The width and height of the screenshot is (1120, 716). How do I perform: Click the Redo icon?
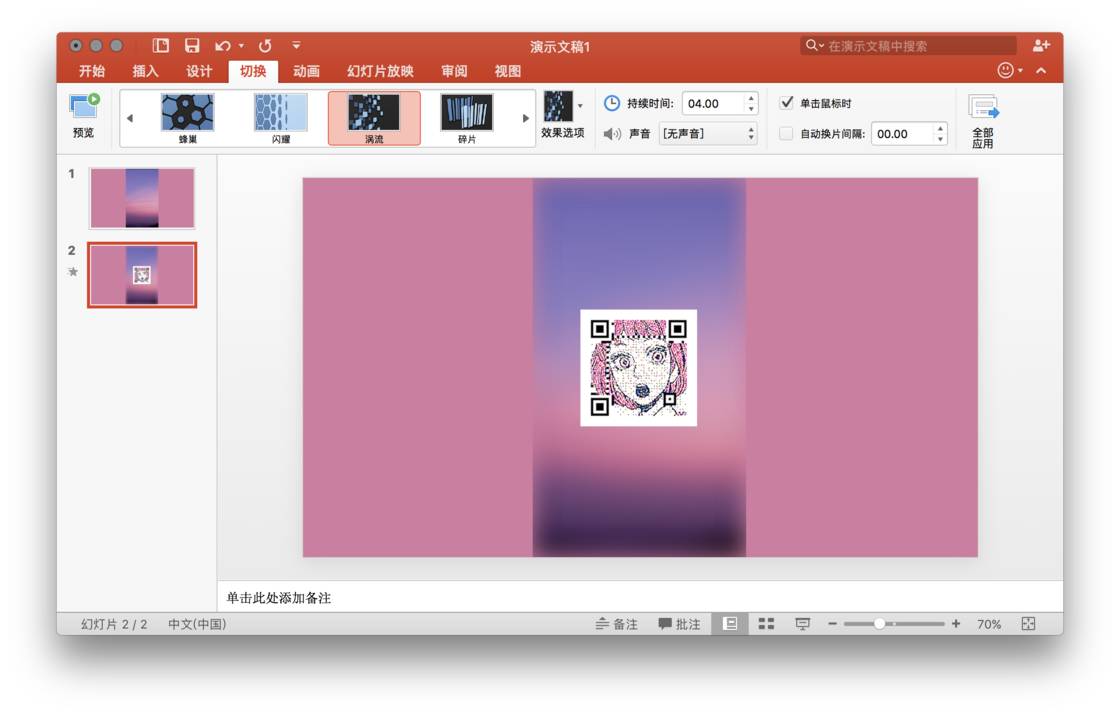point(265,46)
